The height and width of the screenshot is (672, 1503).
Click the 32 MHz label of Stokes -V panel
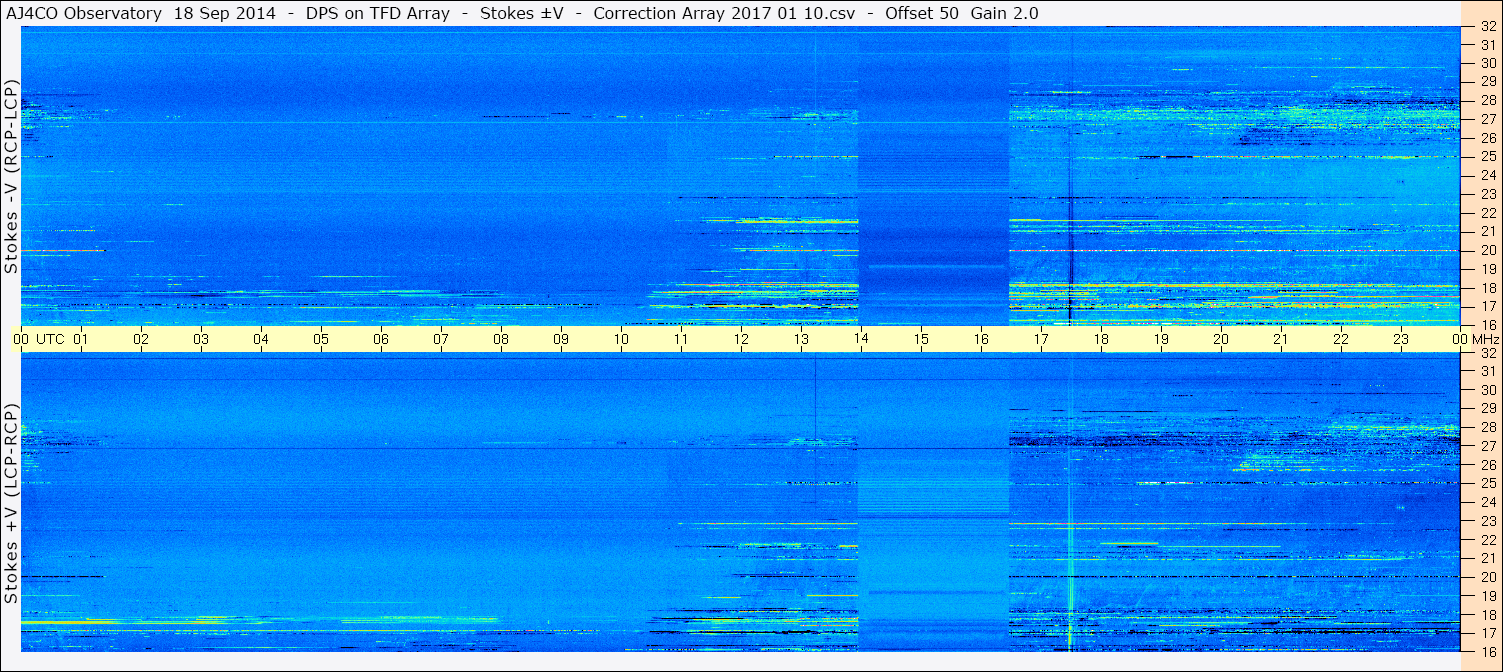pyautogui.click(x=1488, y=26)
